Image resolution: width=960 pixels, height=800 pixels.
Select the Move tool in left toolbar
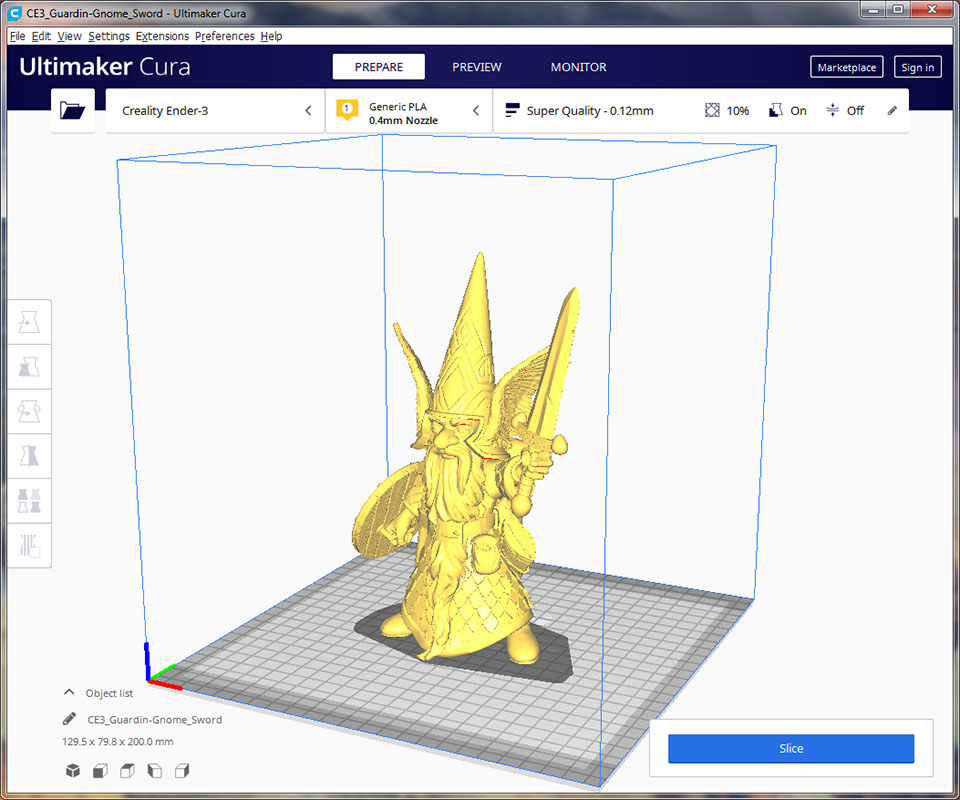pos(29,323)
